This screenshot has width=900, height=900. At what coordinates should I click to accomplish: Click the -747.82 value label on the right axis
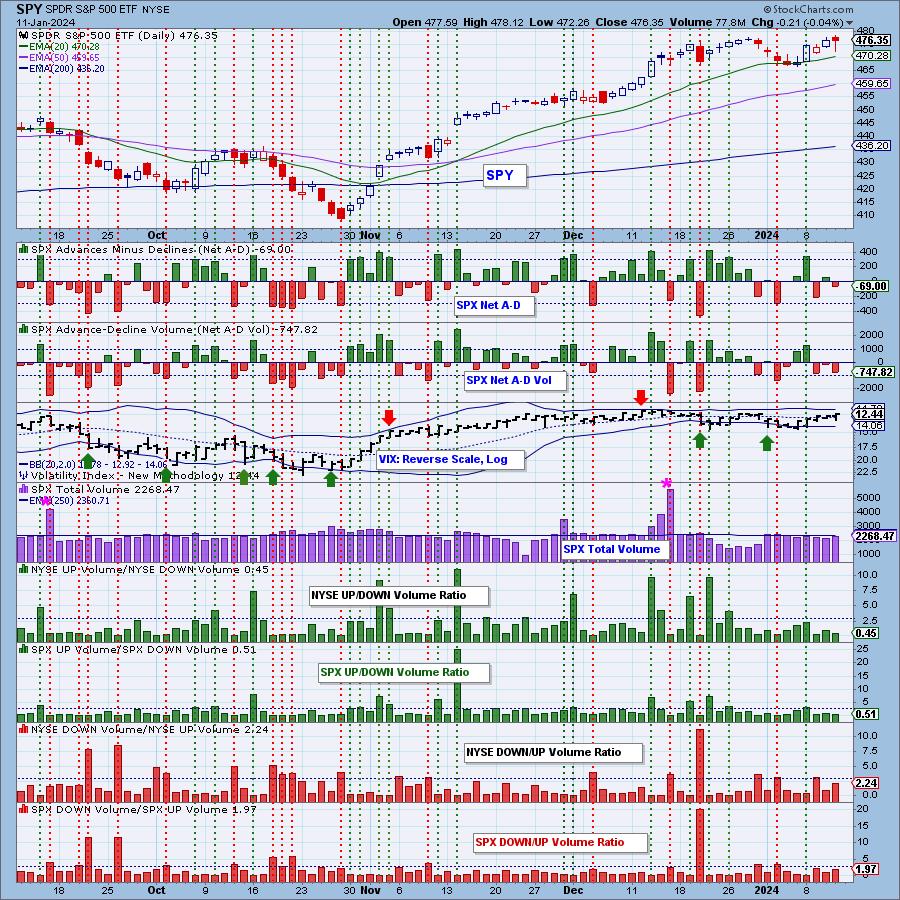pos(872,372)
